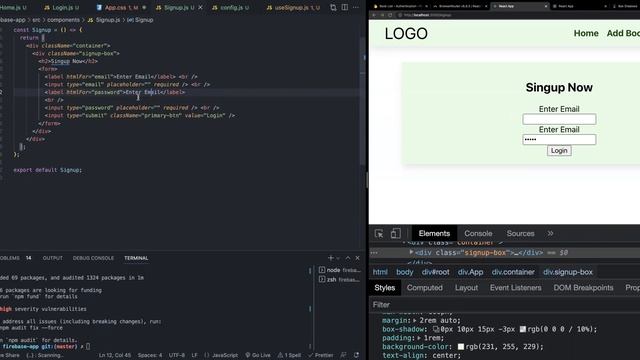Open the DEBUG CONSOLE panel tab
640x360 pixels.
tap(93, 258)
